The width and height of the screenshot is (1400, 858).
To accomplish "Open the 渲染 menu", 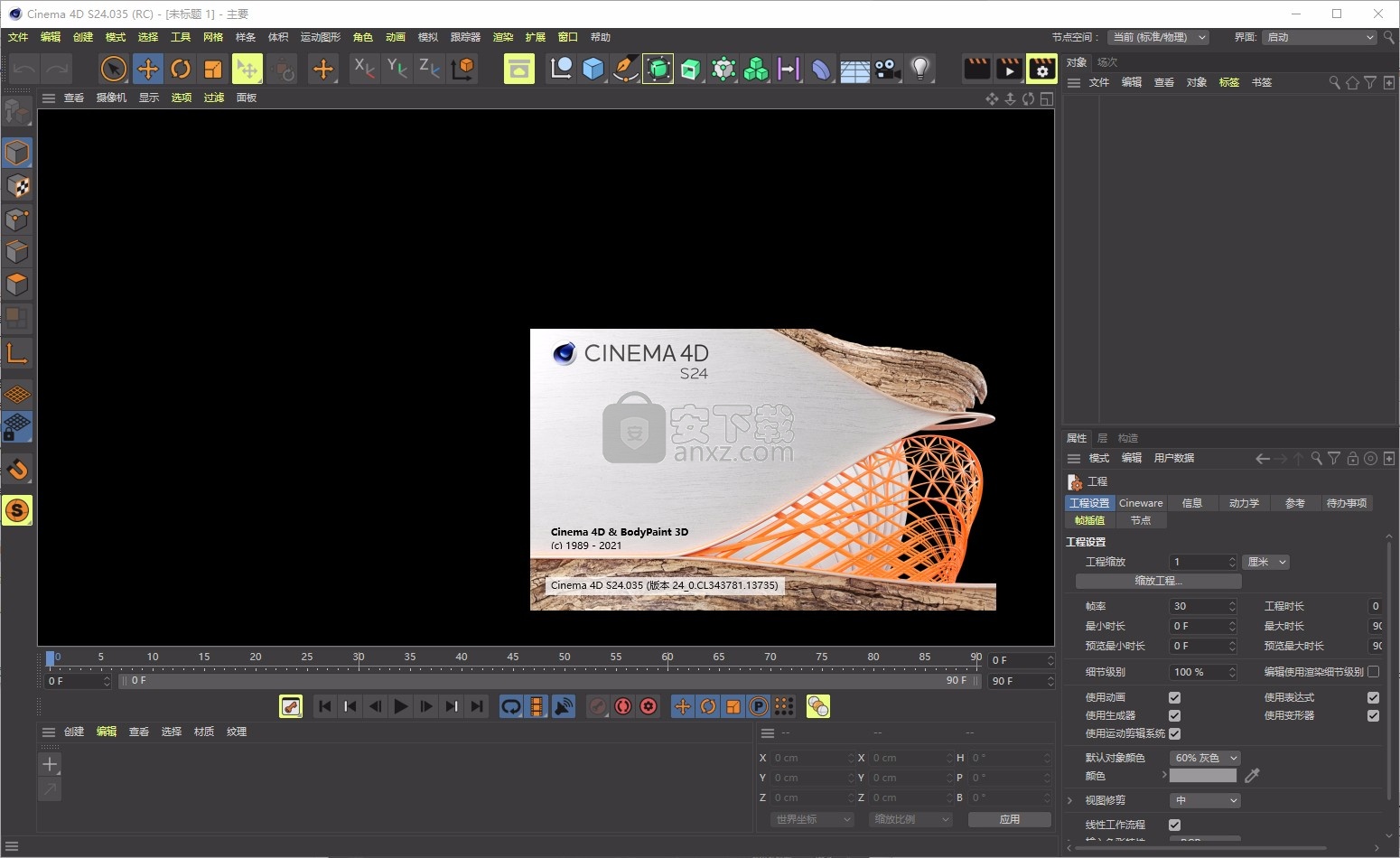I will (x=503, y=37).
